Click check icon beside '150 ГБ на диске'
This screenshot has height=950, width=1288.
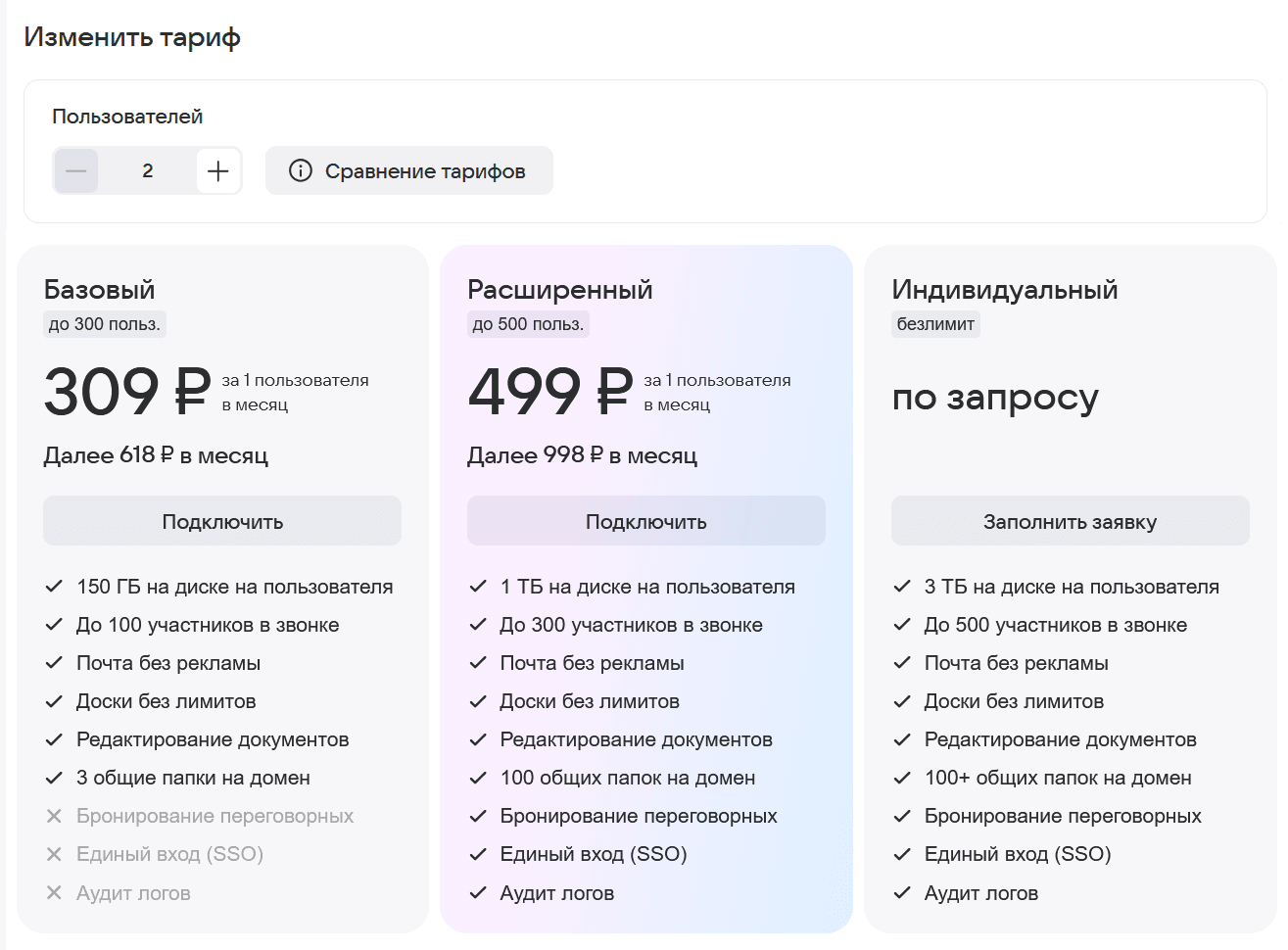(54, 587)
